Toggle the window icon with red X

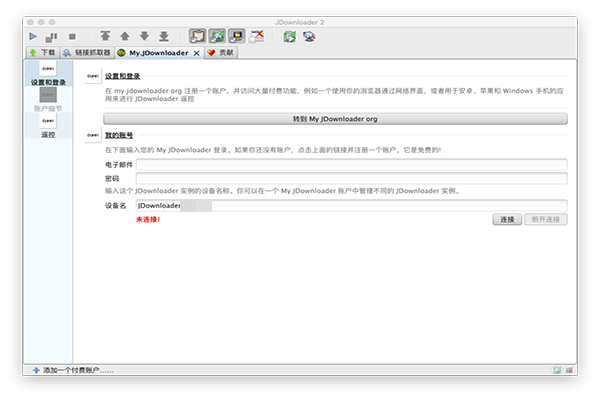pyautogui.click(x=256, y=36)
